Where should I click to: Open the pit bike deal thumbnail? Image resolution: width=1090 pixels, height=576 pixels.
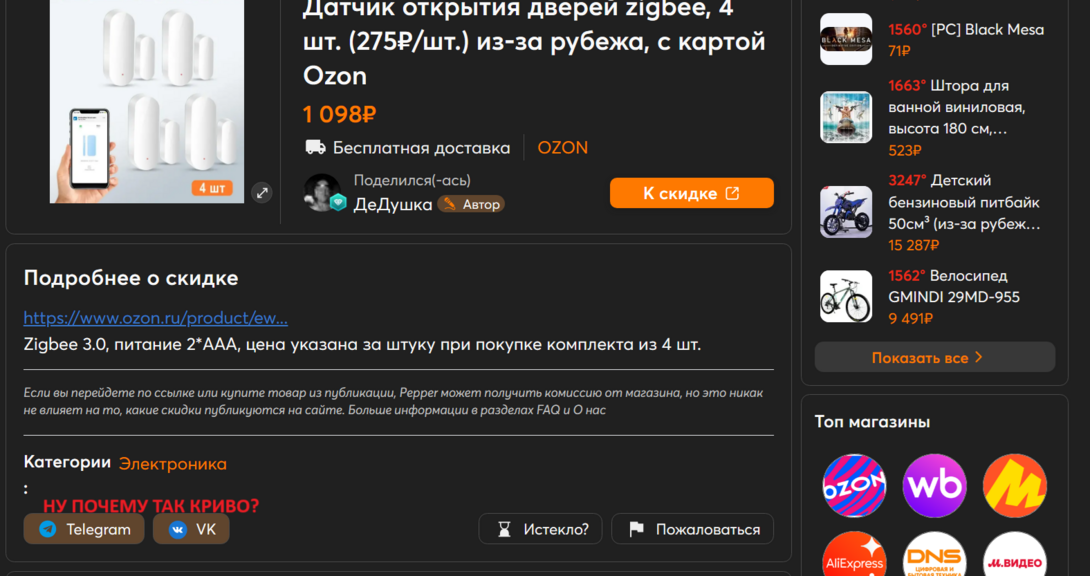click(846, 212)
